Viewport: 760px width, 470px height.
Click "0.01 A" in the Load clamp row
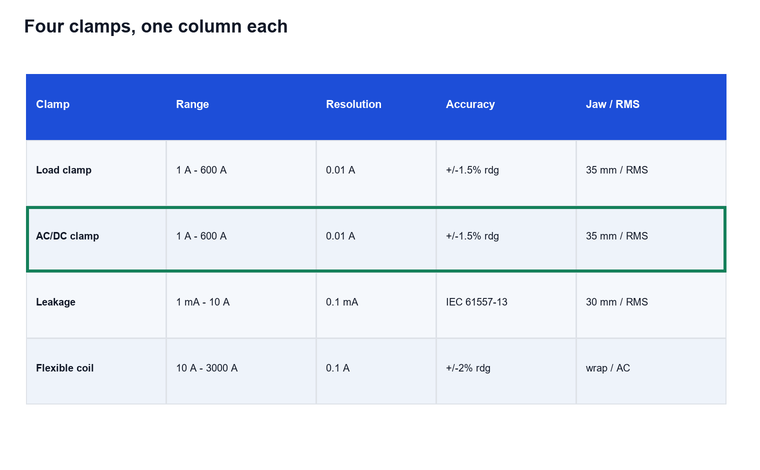pyautogui.click(x=340, y=170)
